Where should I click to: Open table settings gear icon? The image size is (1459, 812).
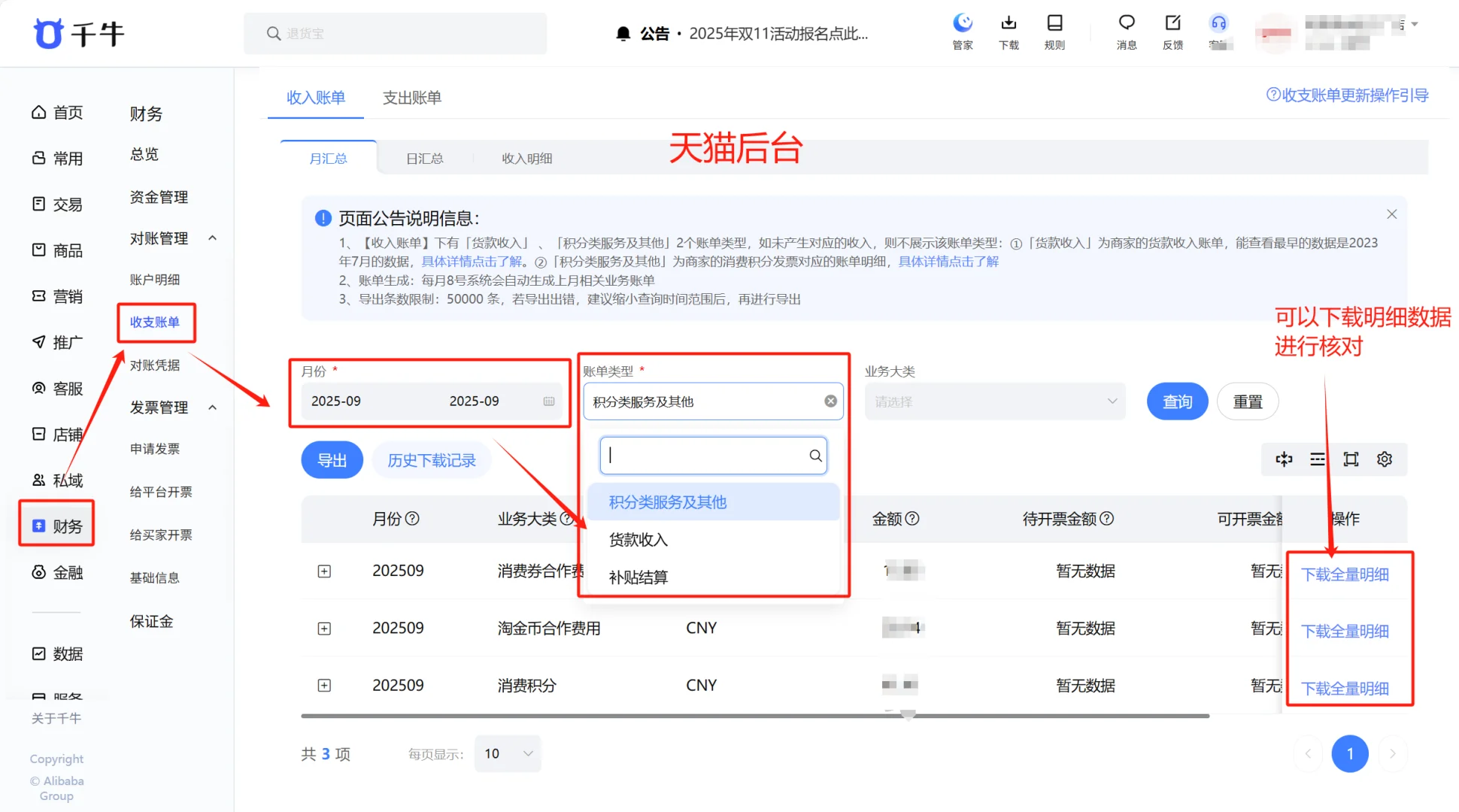pyautogui.click(x=1385, y=459)
